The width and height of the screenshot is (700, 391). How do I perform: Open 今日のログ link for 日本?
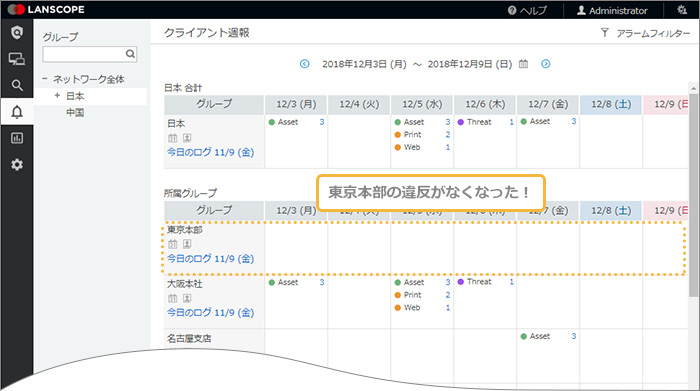pos(211,152)
